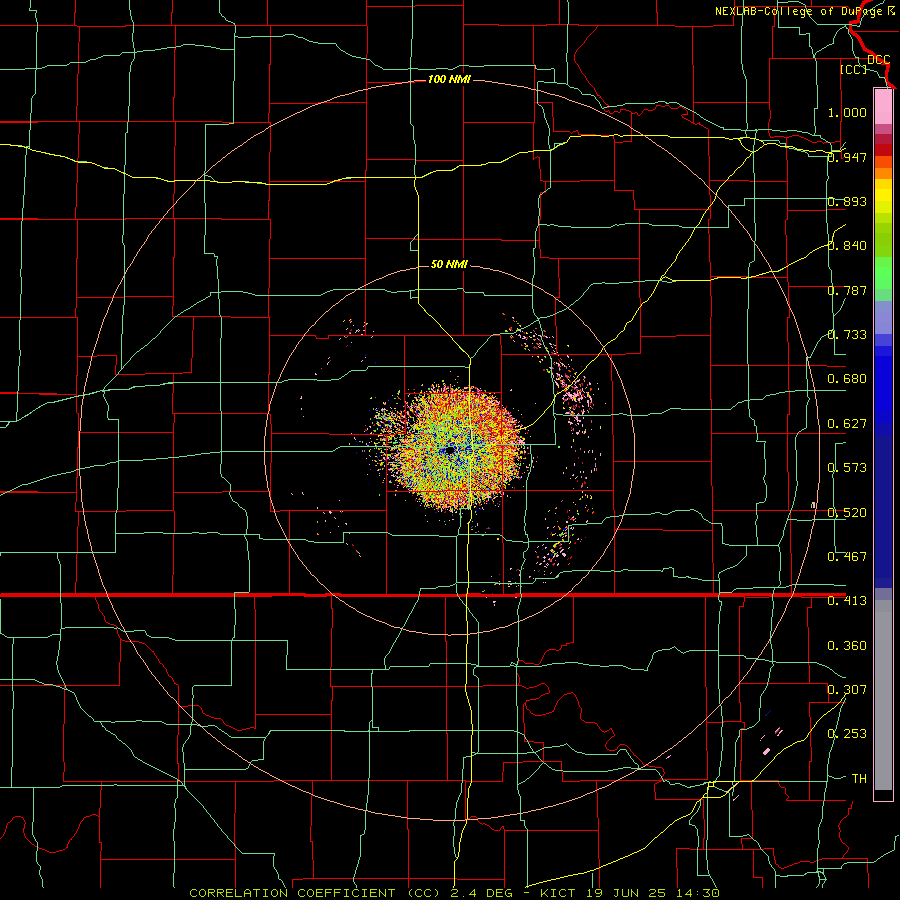Image resolution: width=900 pixels, height=900 pixels.
Task: Select the 0.787 legend value
Action: pyautogui.click(x=847, y=290)
